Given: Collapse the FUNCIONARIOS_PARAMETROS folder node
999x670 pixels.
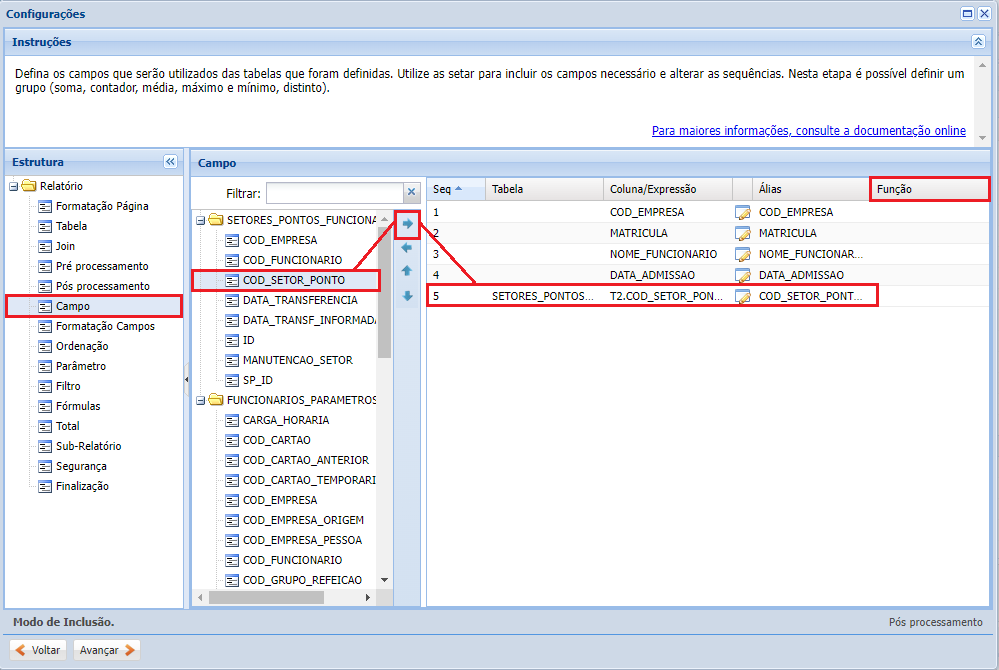Looking at the screenshot, I should 201,400.
